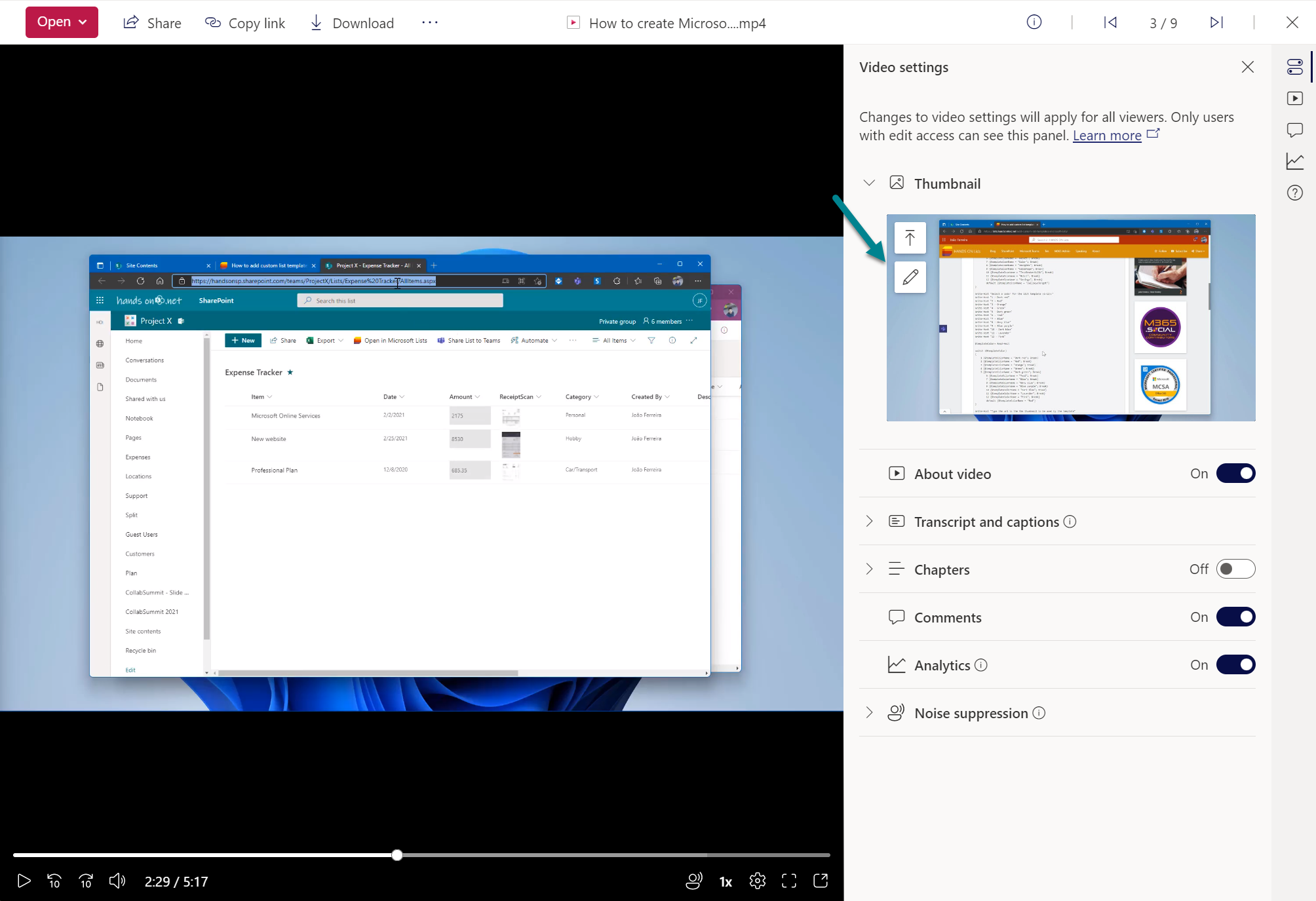Open the Analytics panel icon in sidebar
Viewport: 1316px width, 901px height.
[1294, 161]
